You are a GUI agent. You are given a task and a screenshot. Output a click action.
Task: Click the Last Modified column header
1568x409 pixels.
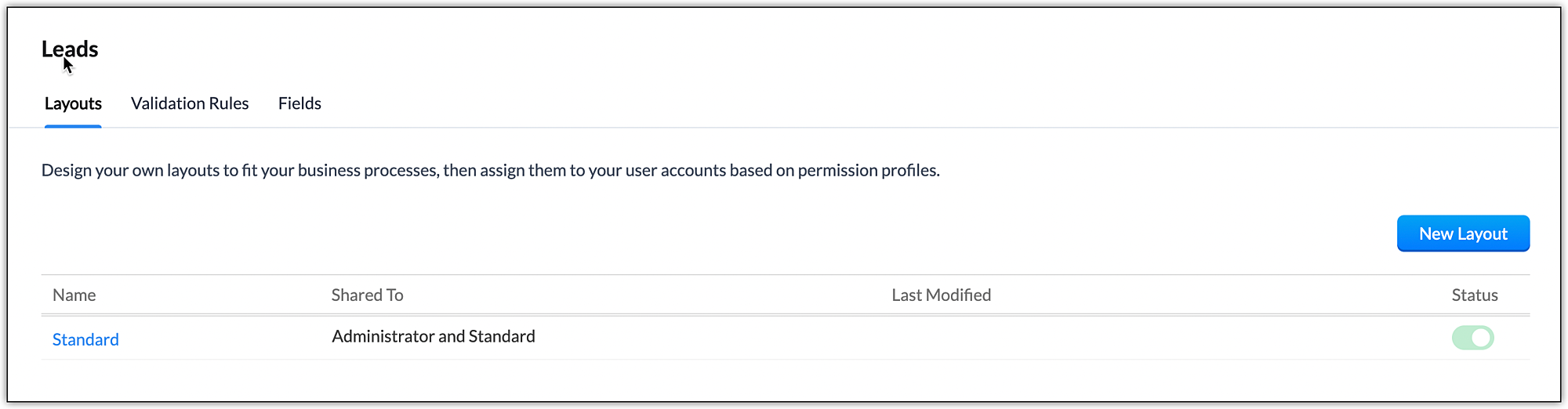coord(941,295)
